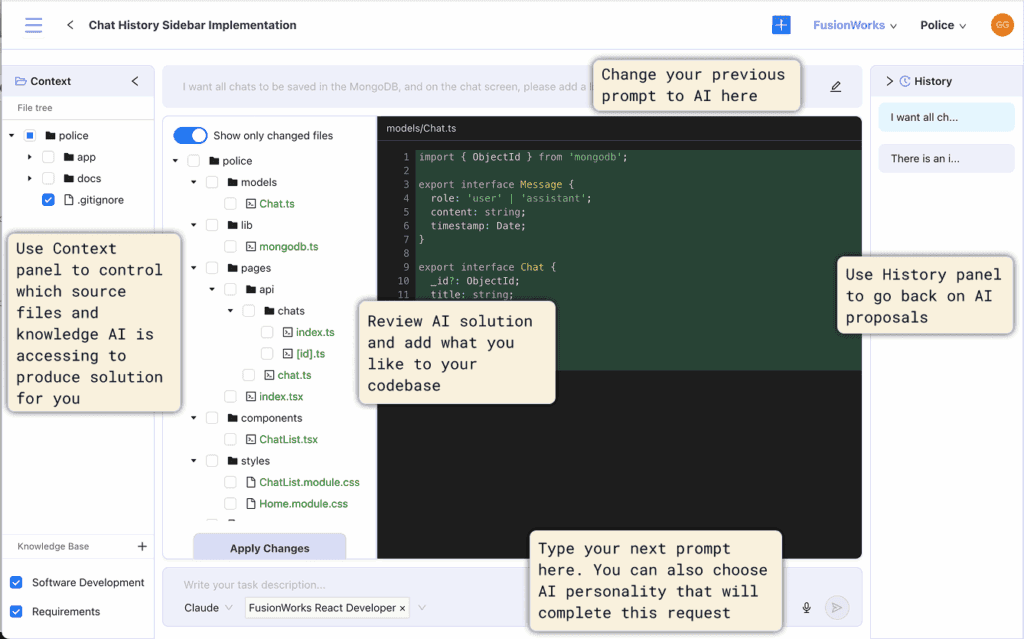This screenshot has height=639, width=1024.
Task: Click the GG user avatar
Action: coord(1001,25)
